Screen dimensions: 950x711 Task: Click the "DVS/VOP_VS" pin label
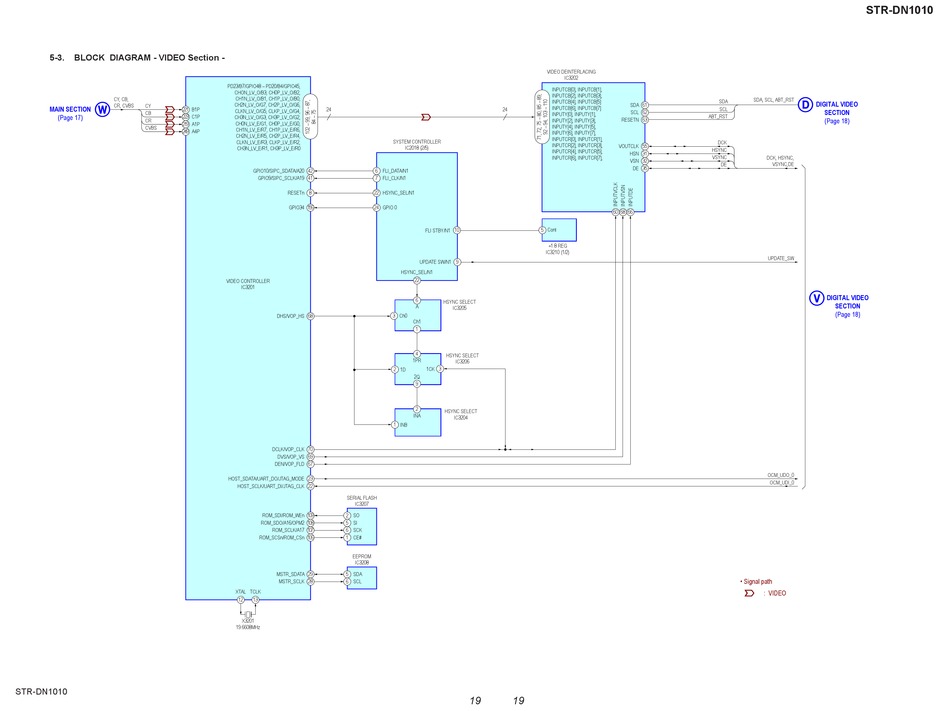[291, 457]
